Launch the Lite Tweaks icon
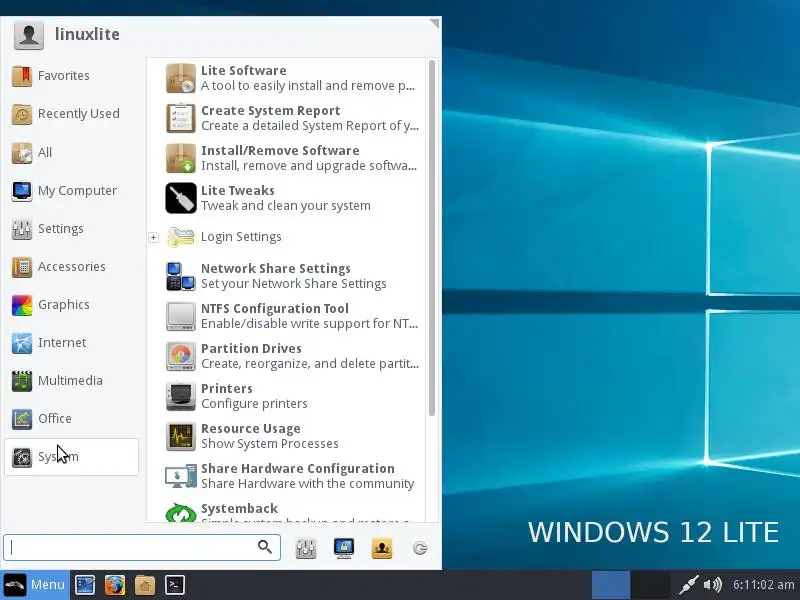 tap(181, 198)
